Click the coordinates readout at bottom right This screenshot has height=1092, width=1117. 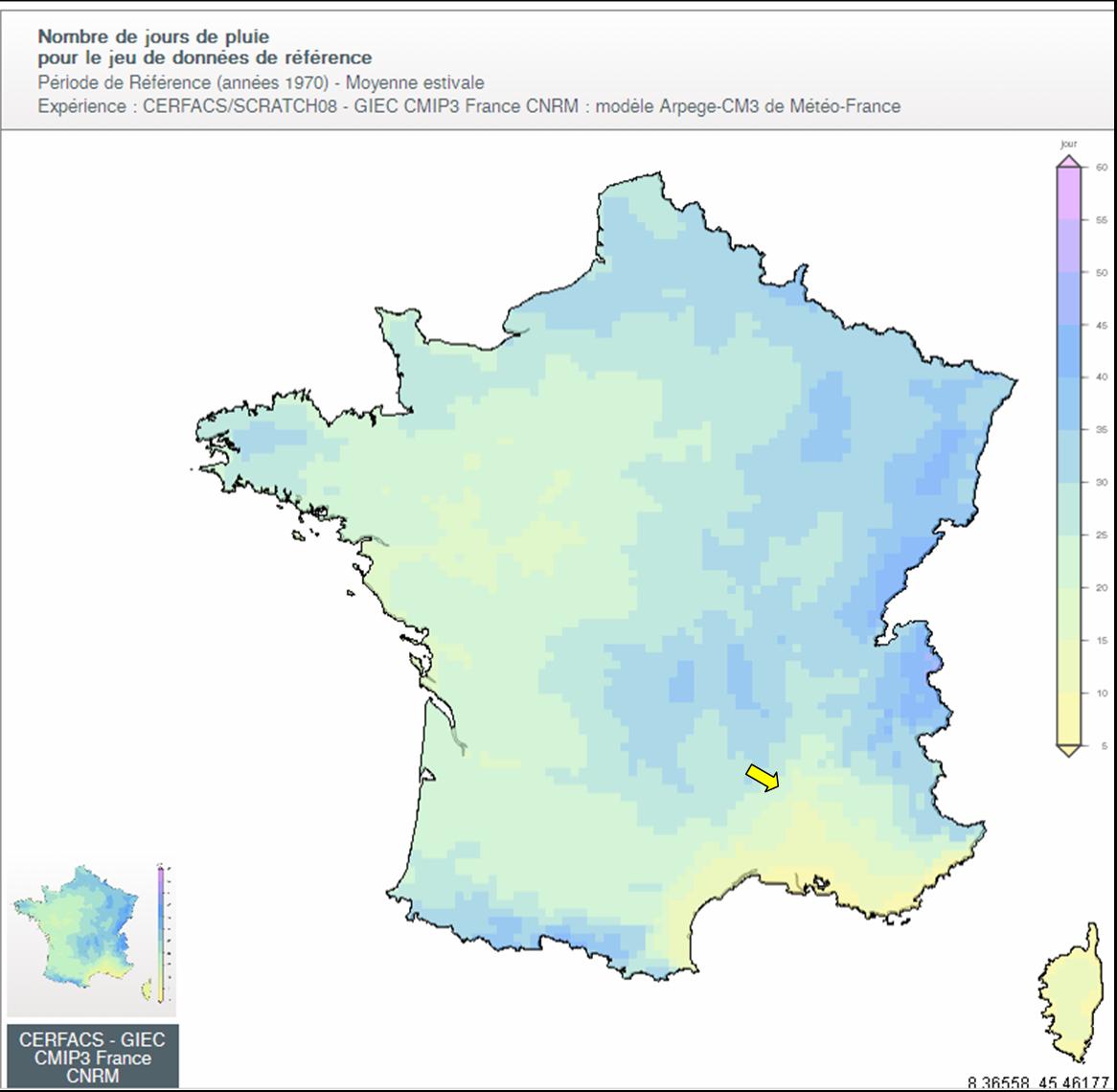click(1037, 1083)
